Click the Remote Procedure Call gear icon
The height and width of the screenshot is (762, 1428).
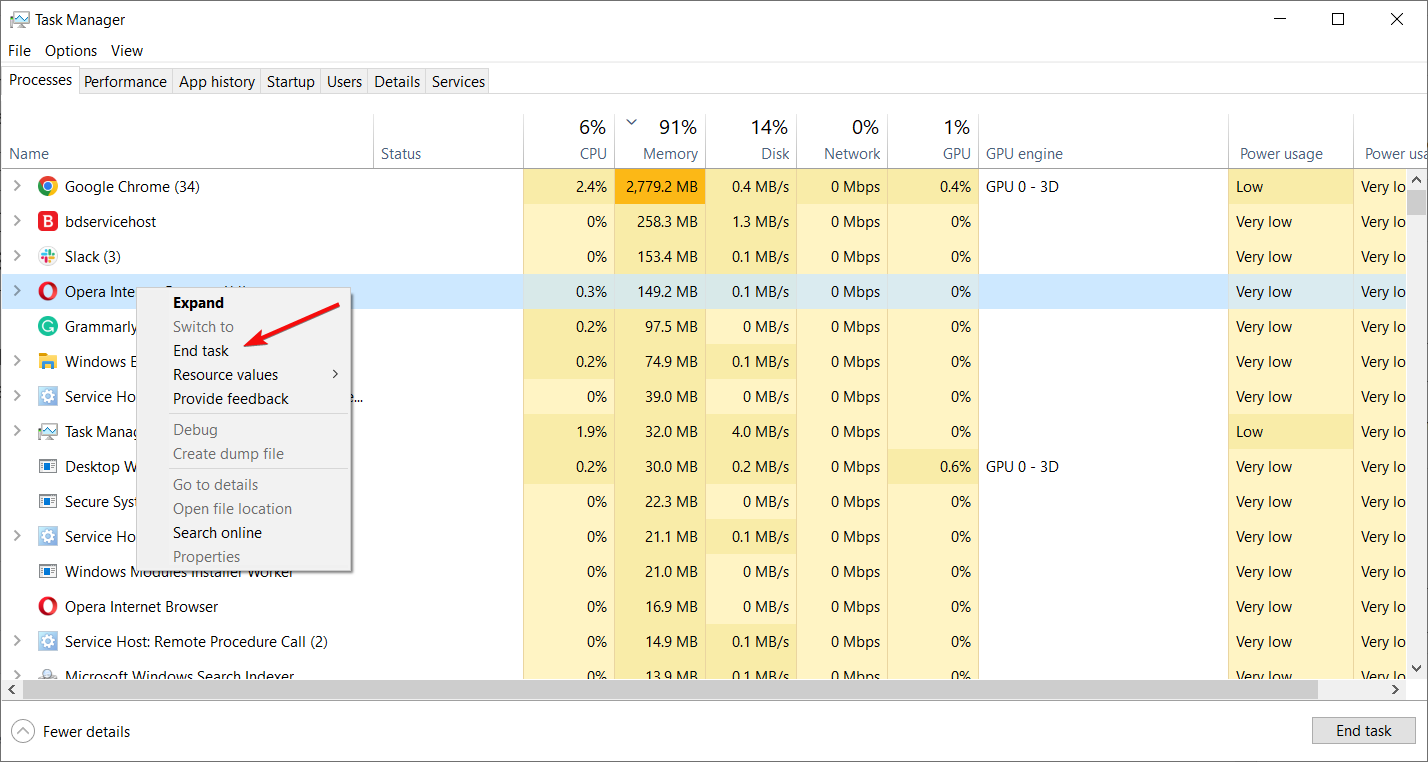pyautogui.click(x=47, y=641)
